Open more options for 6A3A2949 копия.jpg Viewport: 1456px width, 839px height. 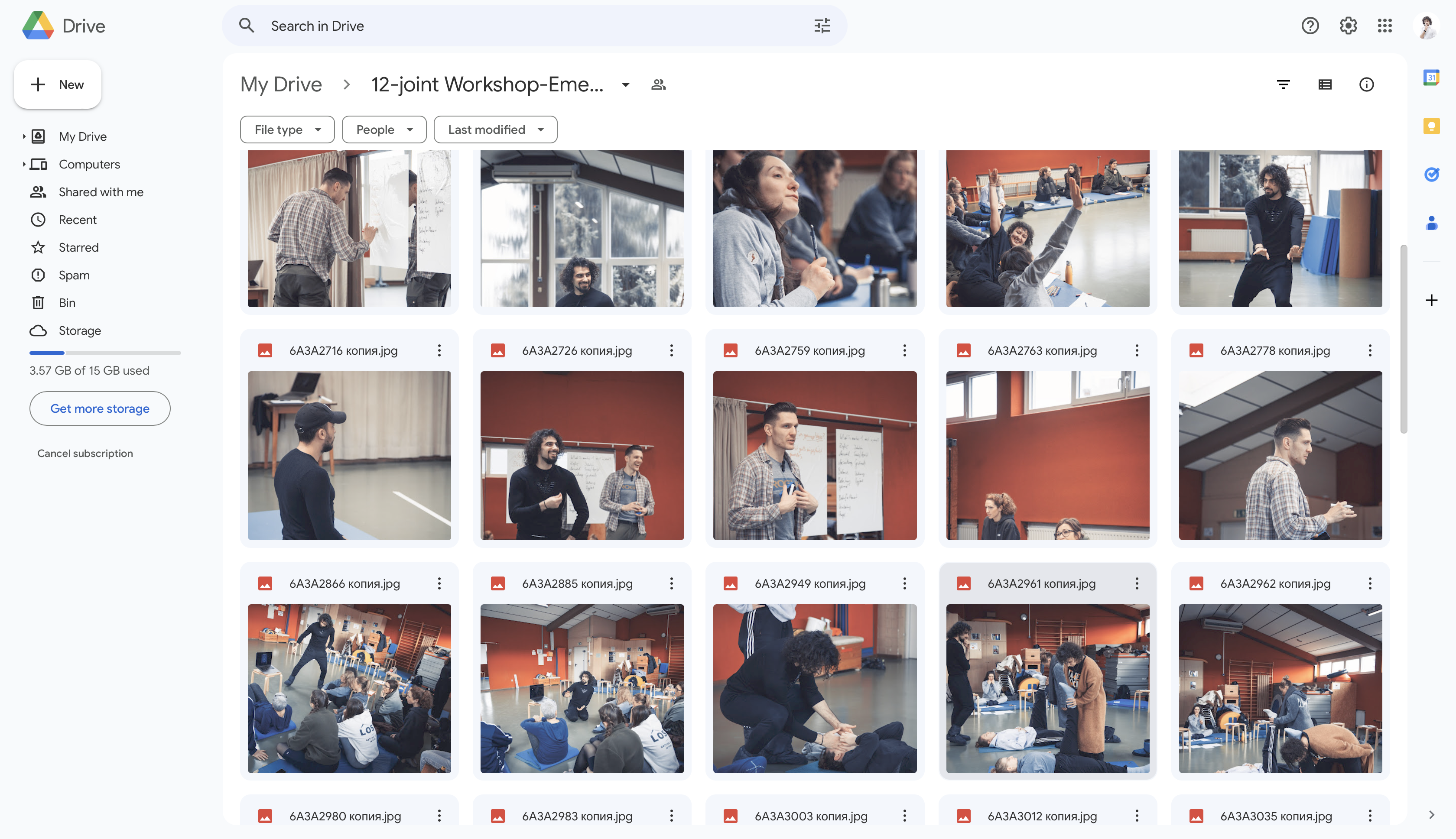point(904,583)
